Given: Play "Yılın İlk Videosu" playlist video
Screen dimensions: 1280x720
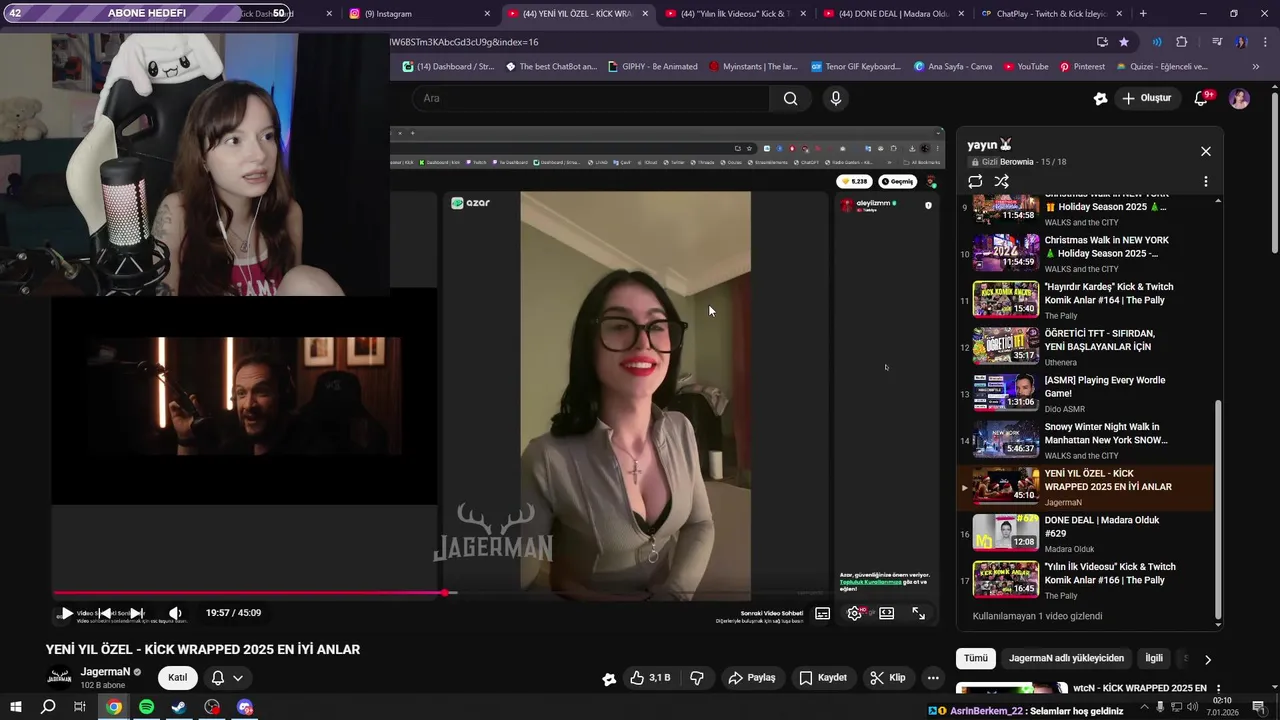Looking at the screenshot, I should point(1085,580).
